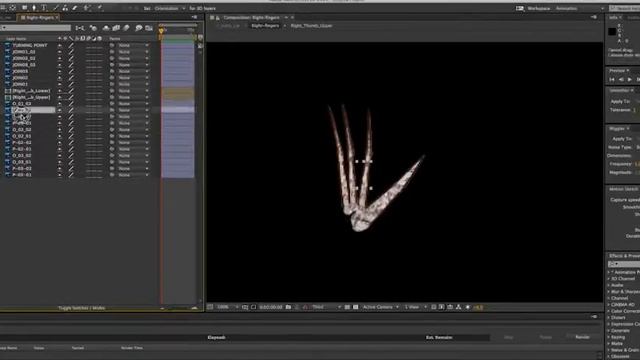The height and width of the screenshot is (360, 640).
Task: Select the Info panel tab
Action: point(613,18)
